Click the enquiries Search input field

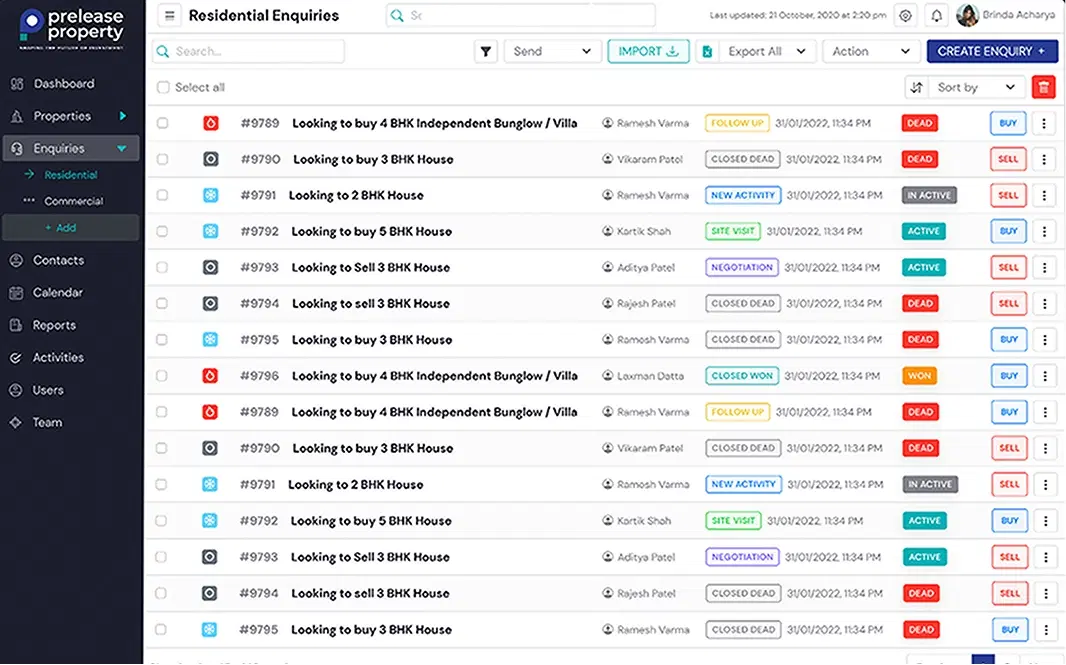(250, 52)
